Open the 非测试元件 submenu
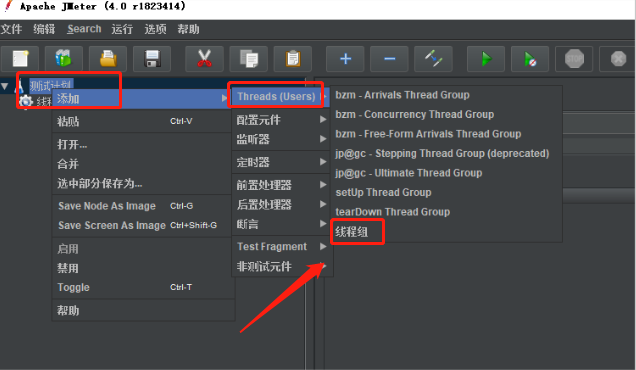The width and height of the screenshot is (636, 370). pyautogui.click(x=281, y=267)
